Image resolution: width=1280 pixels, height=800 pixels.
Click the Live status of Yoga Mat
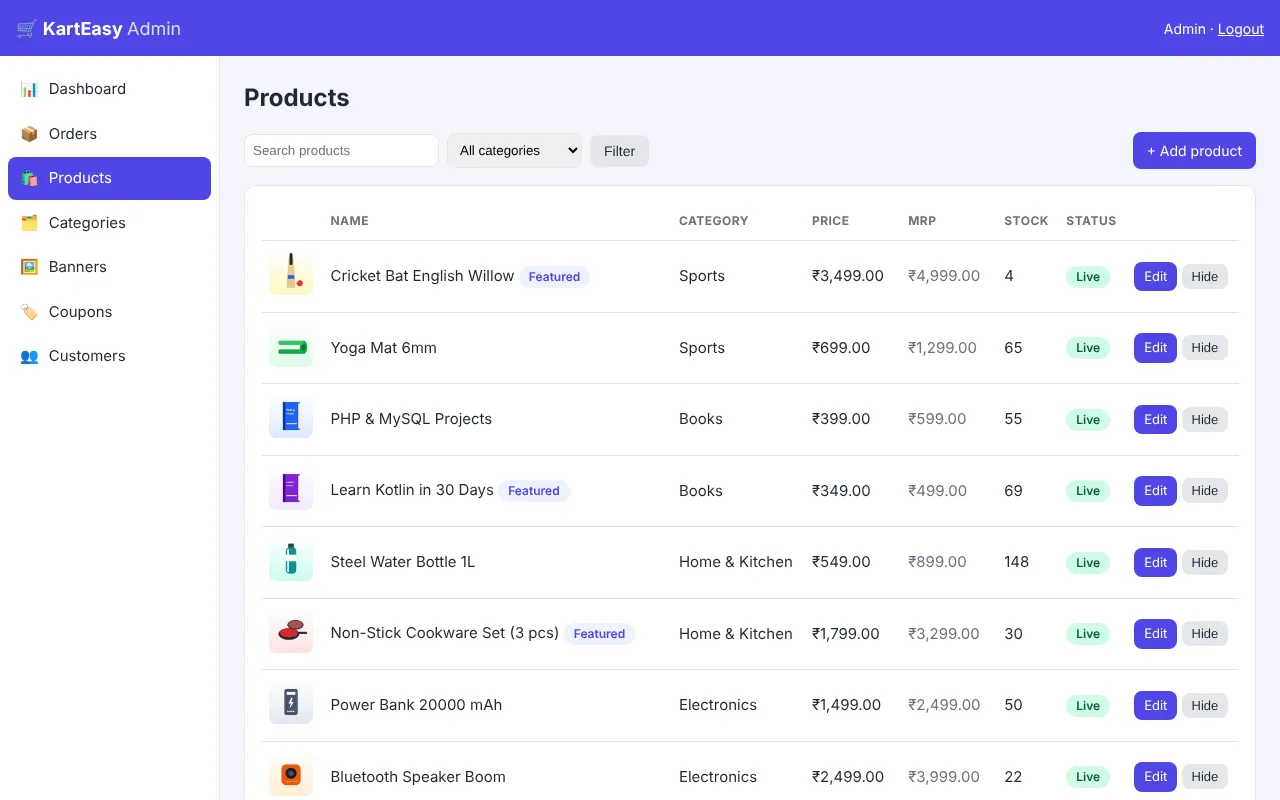(x=1088, y=348)
